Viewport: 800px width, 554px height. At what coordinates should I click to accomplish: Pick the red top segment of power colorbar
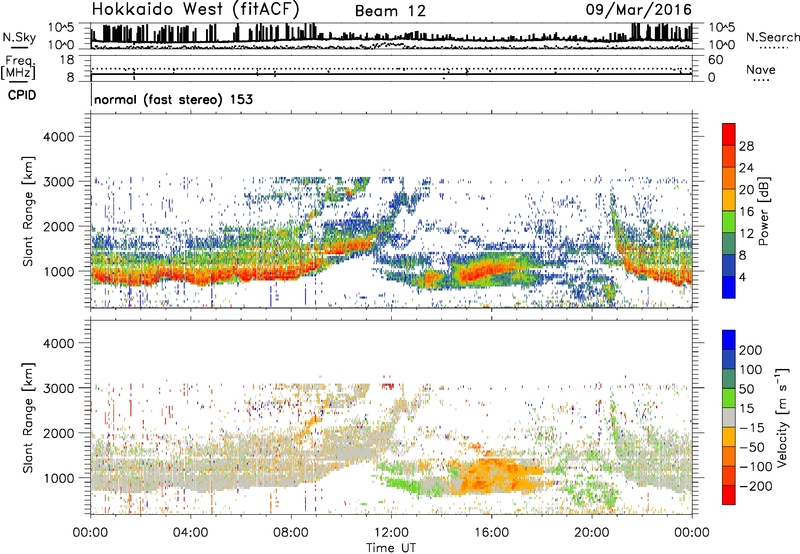coord(729,135)
